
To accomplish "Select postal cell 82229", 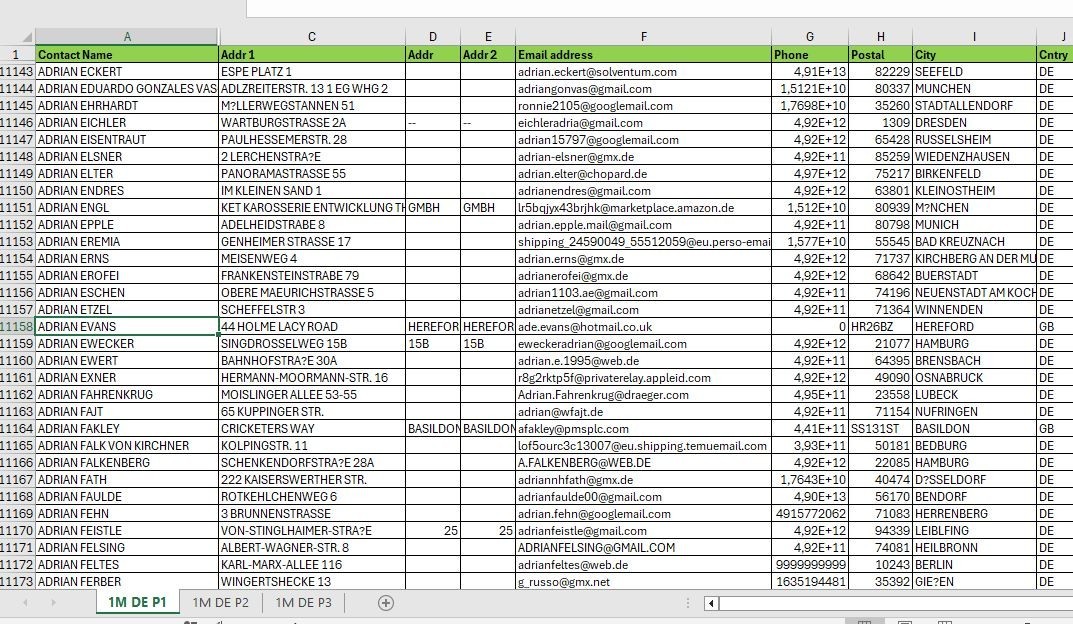I will point(881,72).
